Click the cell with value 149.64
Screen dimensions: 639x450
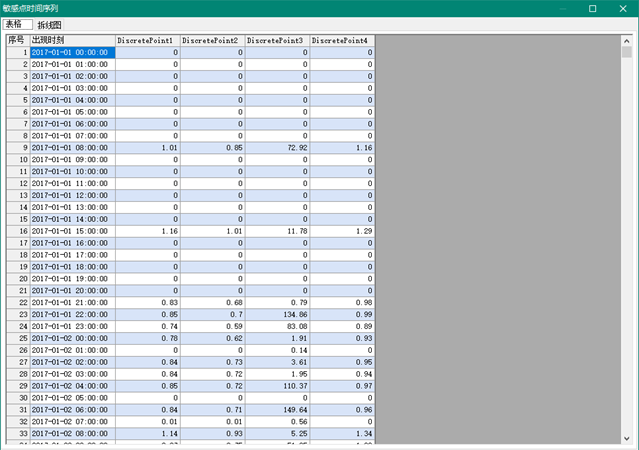coord(277,412)
